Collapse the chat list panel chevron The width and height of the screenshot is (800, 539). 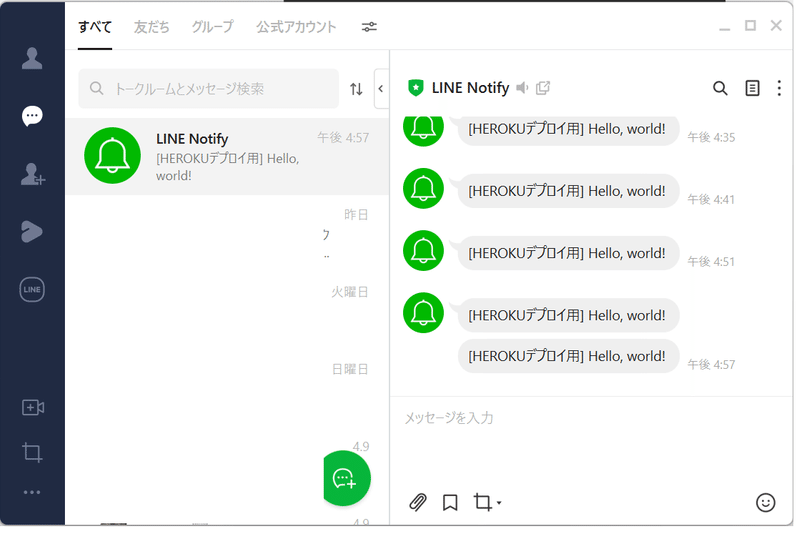coord(381,89)
